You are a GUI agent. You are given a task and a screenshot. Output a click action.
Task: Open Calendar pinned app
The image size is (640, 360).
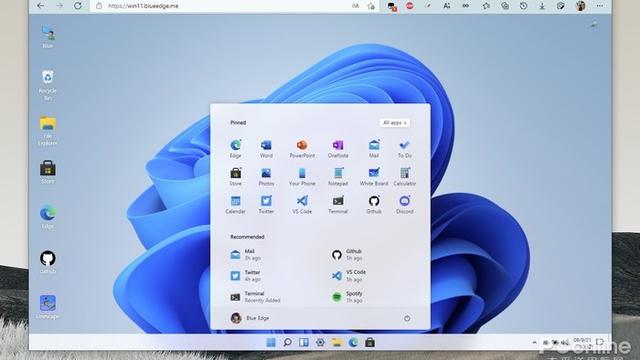236,204
